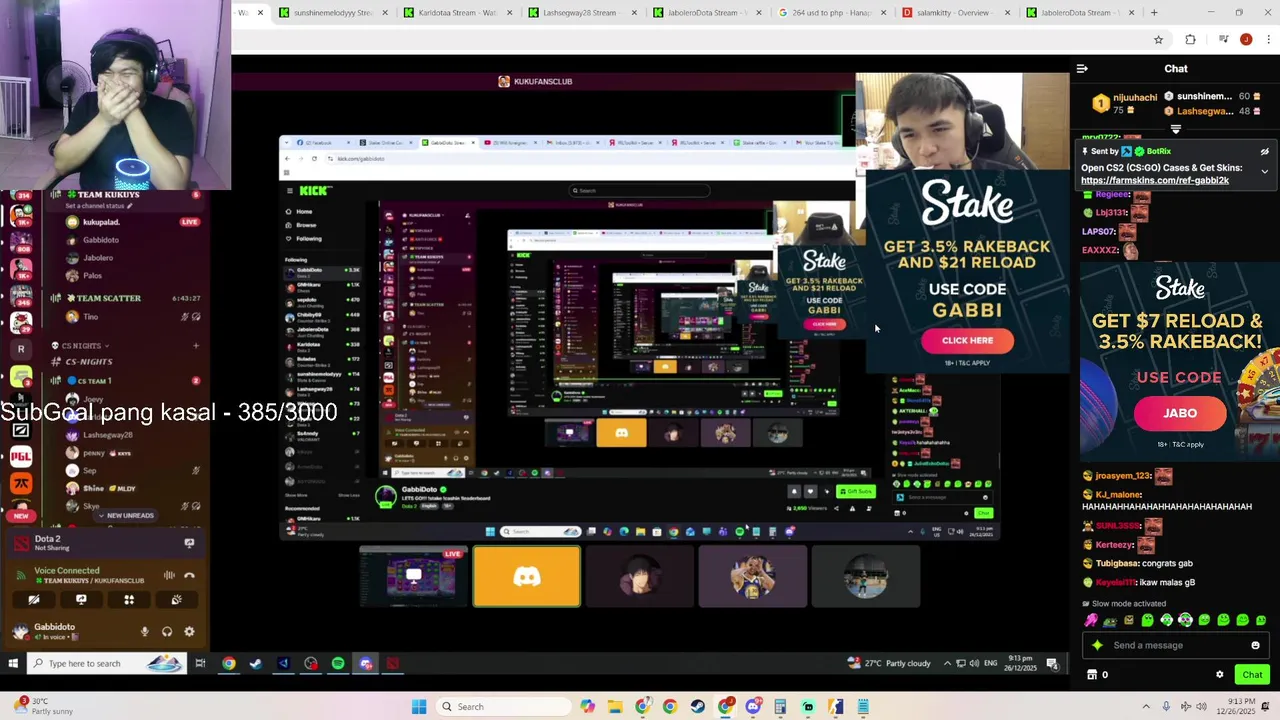1280x720 pixels.
Task: Open Notepad on Windows 11 taskbar
Action: [x=863, y=707]
